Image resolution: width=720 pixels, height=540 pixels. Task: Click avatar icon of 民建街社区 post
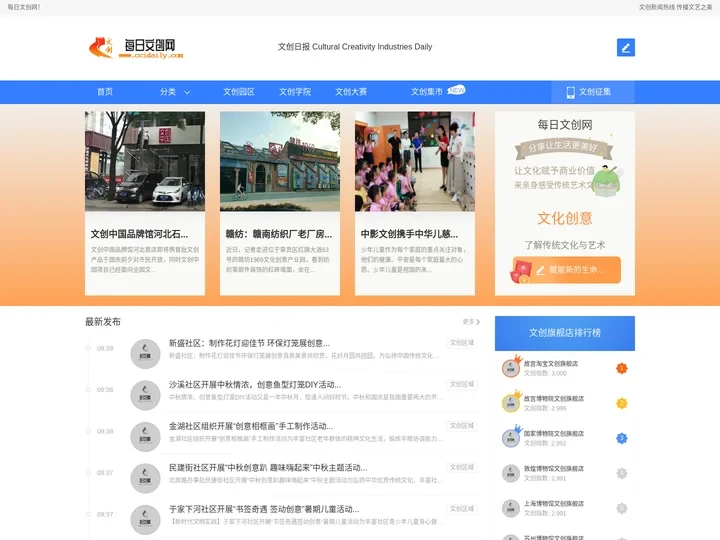145,478
